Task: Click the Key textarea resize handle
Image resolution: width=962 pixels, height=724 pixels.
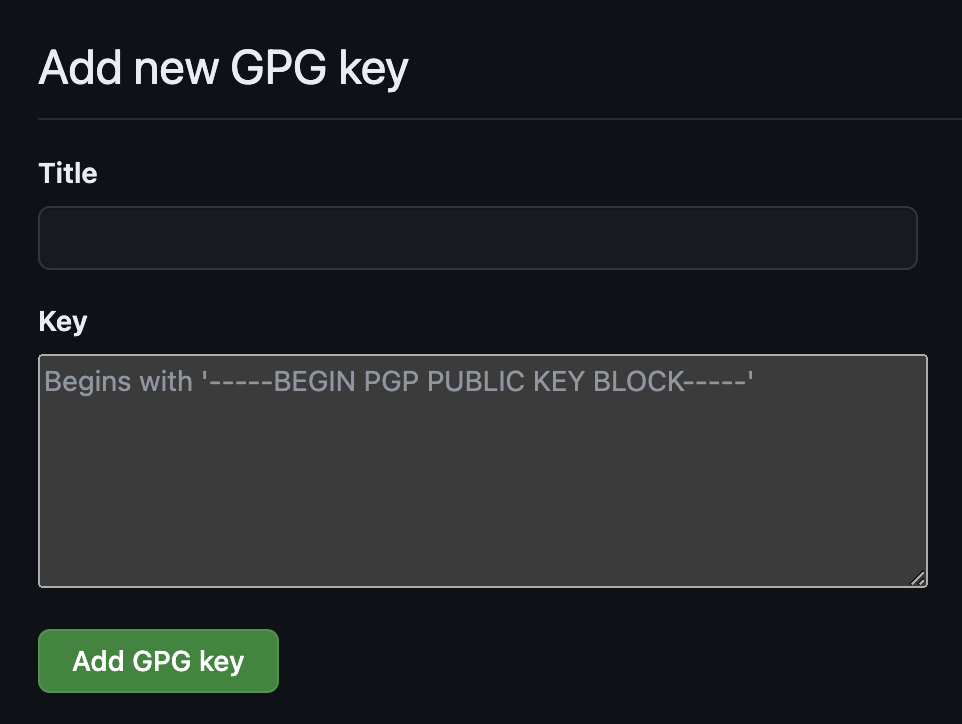Action: pyautogui.click(x=918, y=578)
